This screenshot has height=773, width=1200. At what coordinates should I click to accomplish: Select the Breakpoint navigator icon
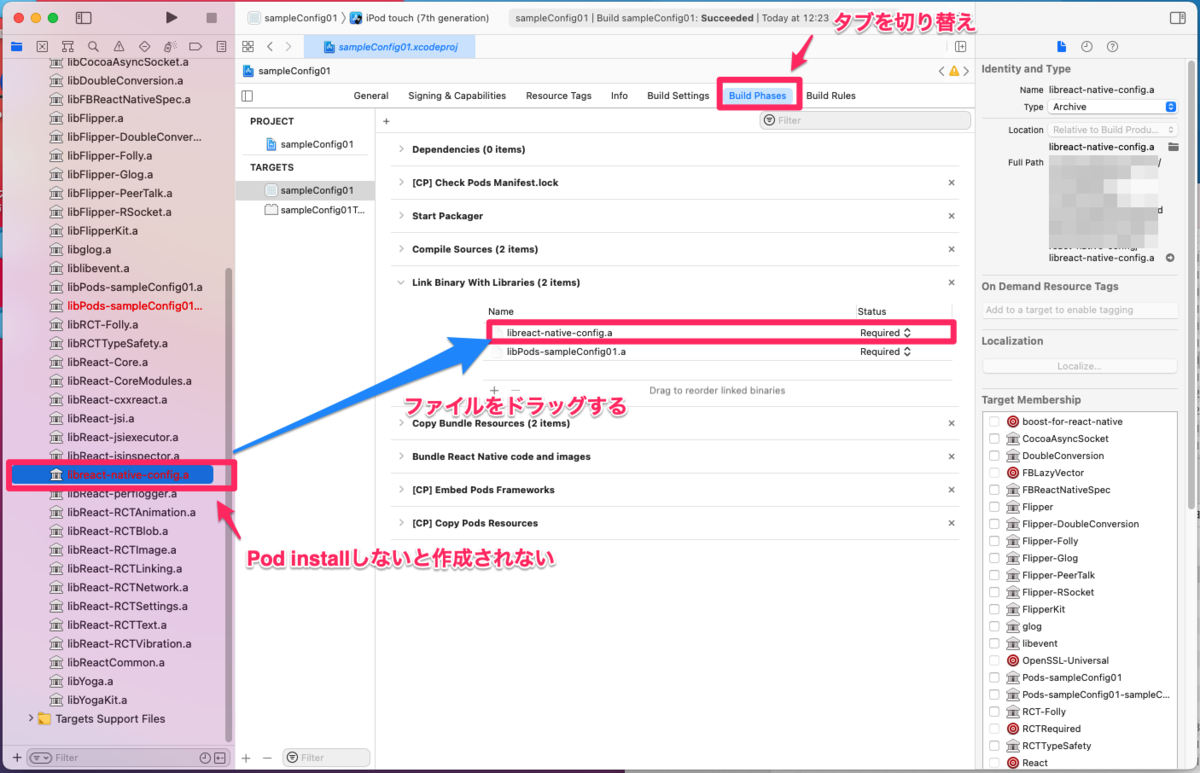(195, 46)
